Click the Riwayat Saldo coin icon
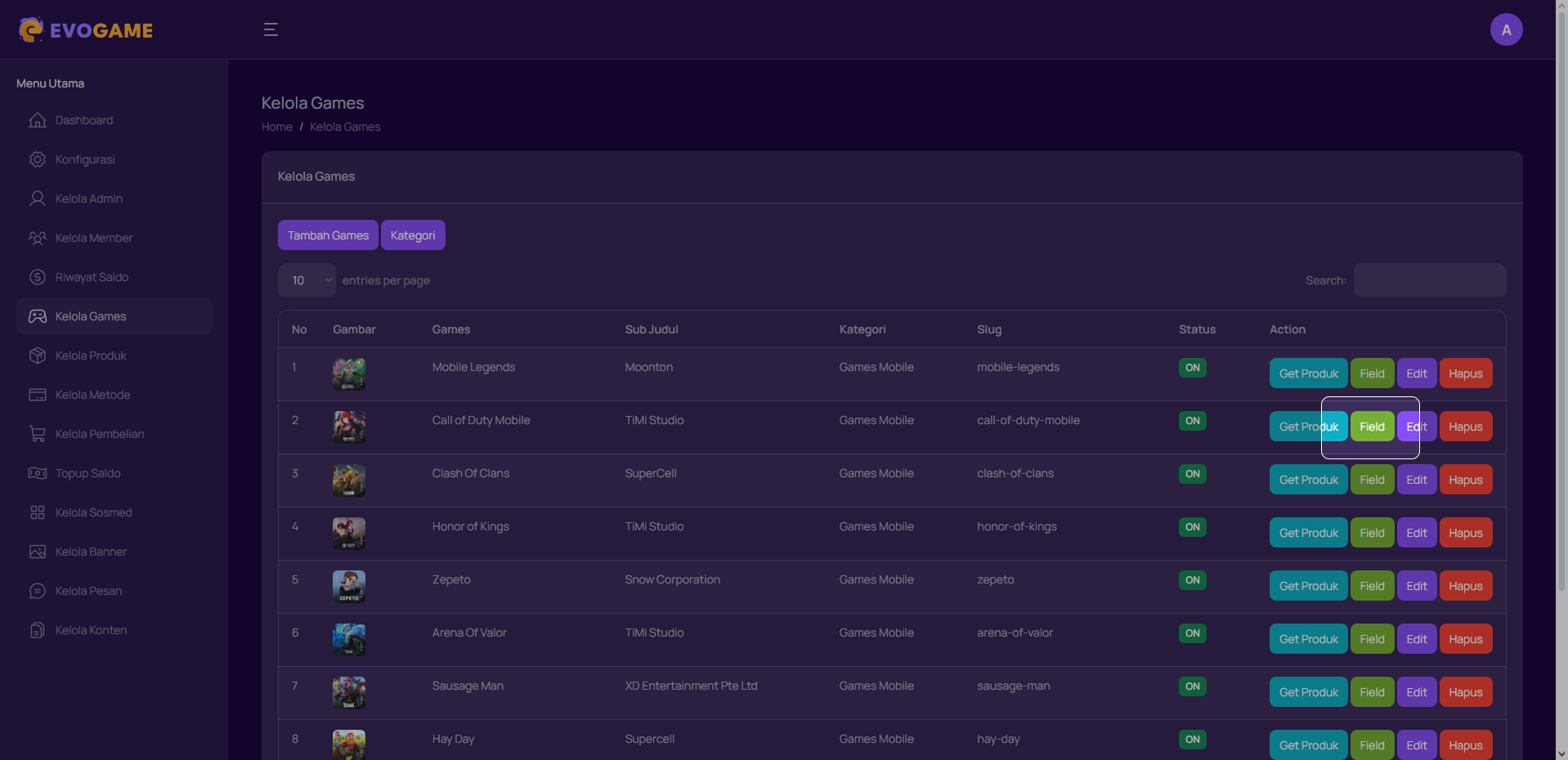The image size is (1568, 760). point(38,277)
